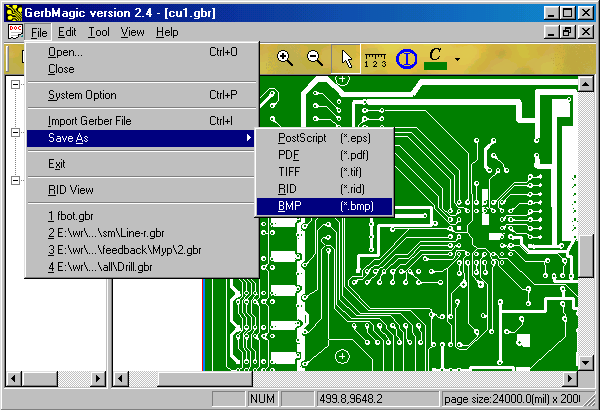Click the GerbMagic title bar app icon
Image resolution: width=600 pixels, height=410 pixels.
click(x=15, y=13)
